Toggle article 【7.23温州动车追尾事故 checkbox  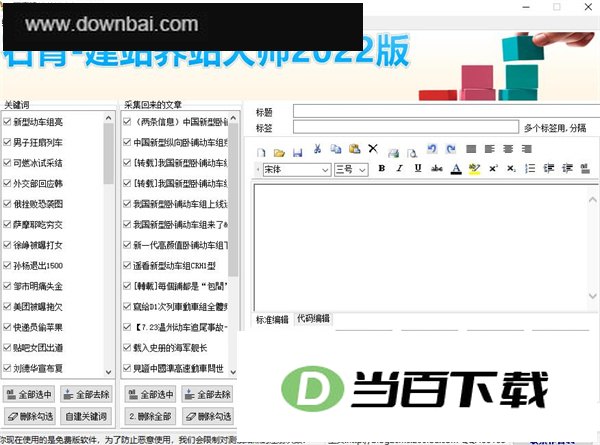coord(127,327)
